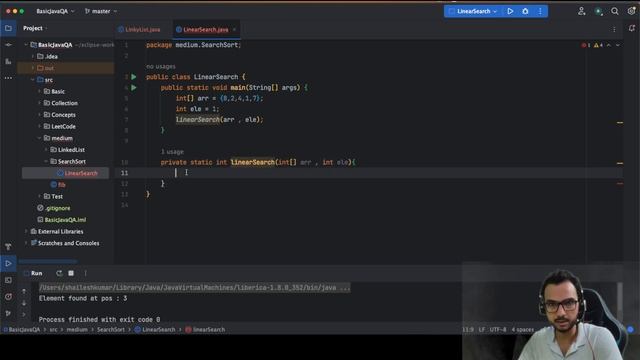Open the master branch dropdown

click(x=100, y=11)
